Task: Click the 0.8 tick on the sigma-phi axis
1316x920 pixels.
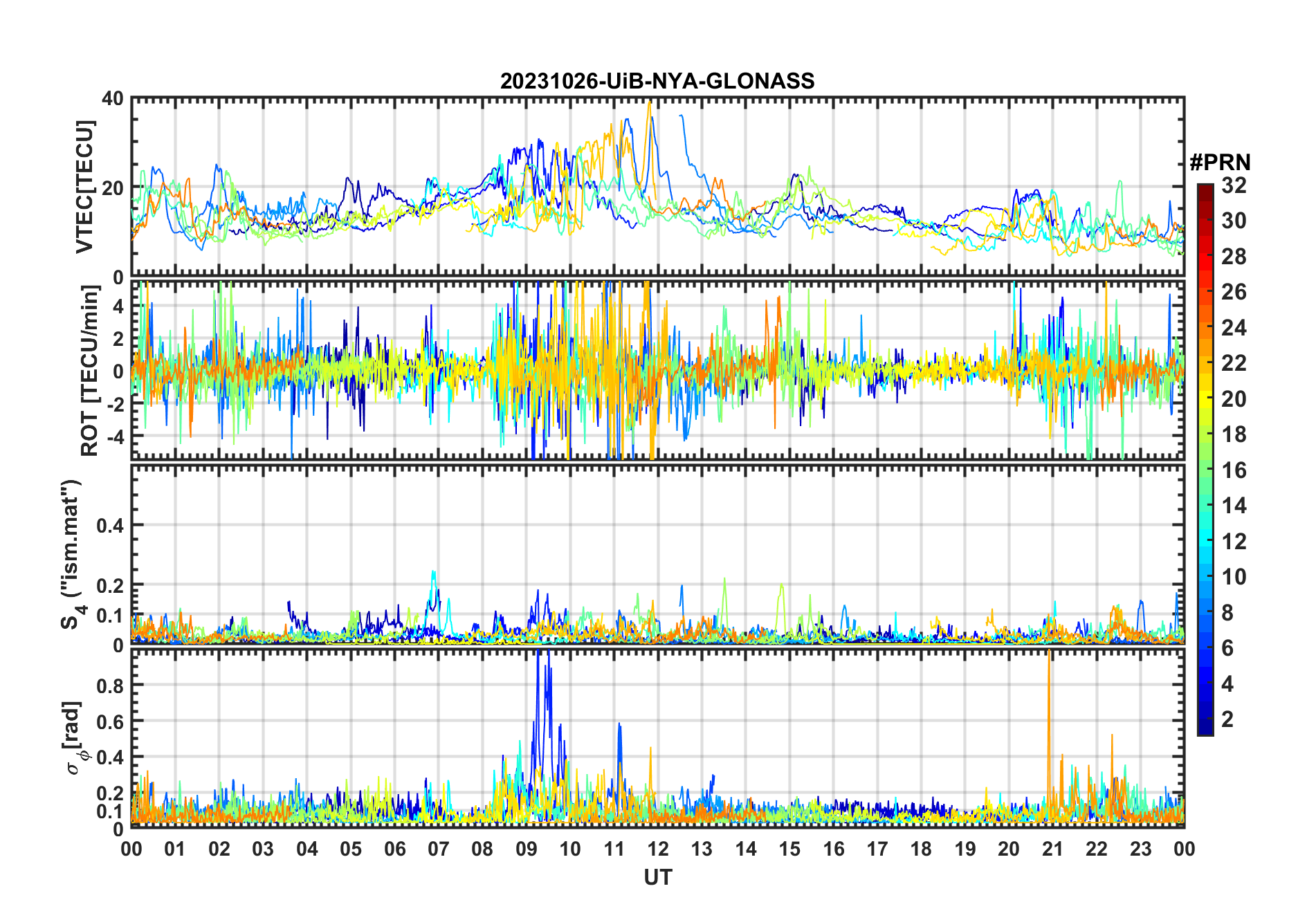Action: point(111,686)
